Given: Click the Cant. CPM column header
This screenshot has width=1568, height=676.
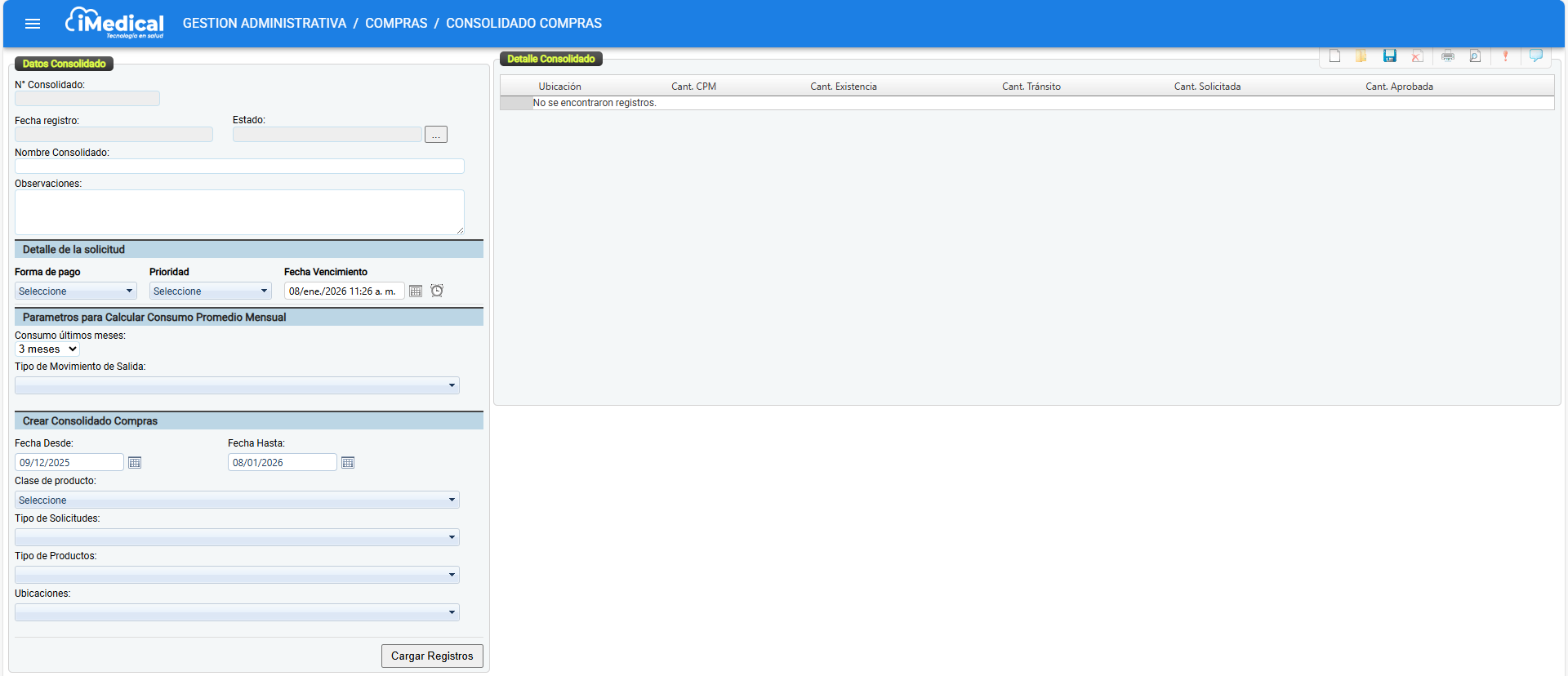Looking at the screenshot, I should [x=693, y=87].
